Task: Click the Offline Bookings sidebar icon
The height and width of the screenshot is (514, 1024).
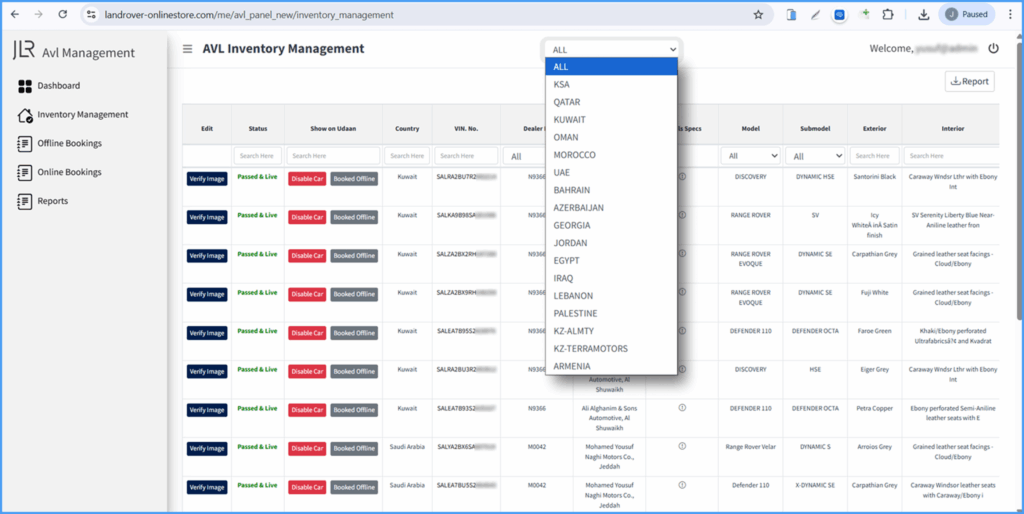Action: pyautogui.click(x=26, y=144)
